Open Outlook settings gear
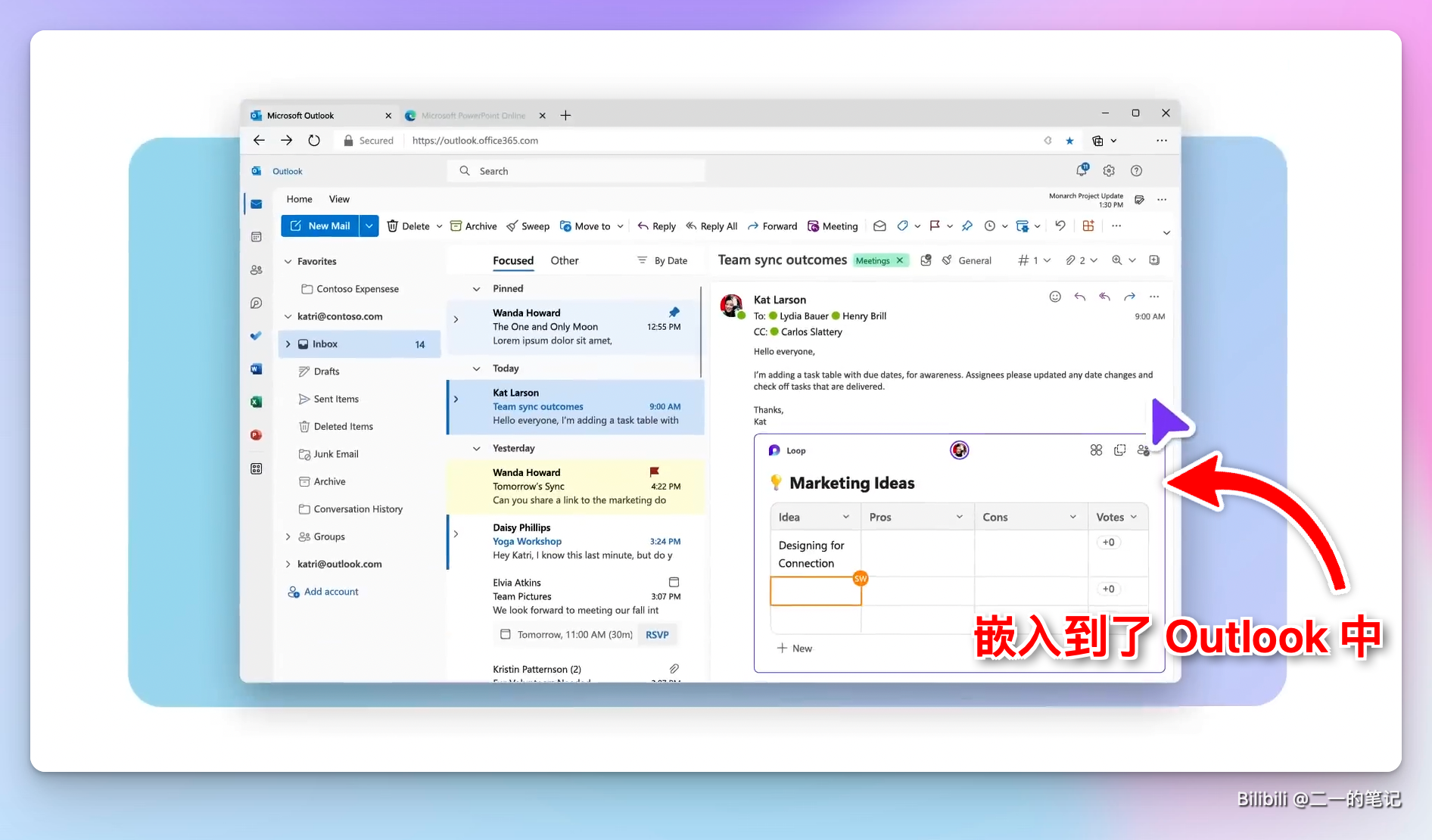Screen dimensions: 1432x840 [1109, 171]
